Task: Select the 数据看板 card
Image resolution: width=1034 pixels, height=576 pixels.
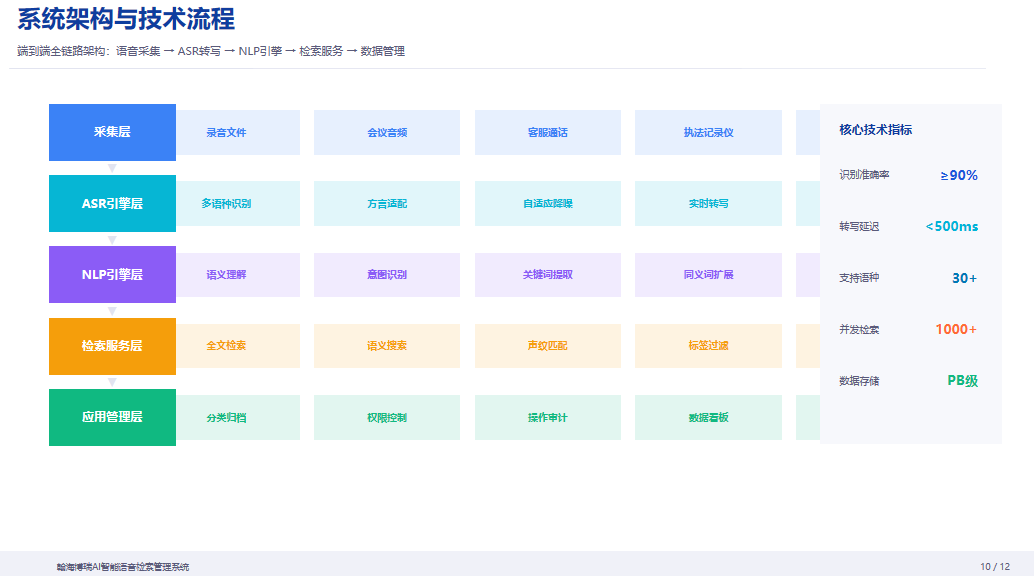Action: [x=708, y=418]
